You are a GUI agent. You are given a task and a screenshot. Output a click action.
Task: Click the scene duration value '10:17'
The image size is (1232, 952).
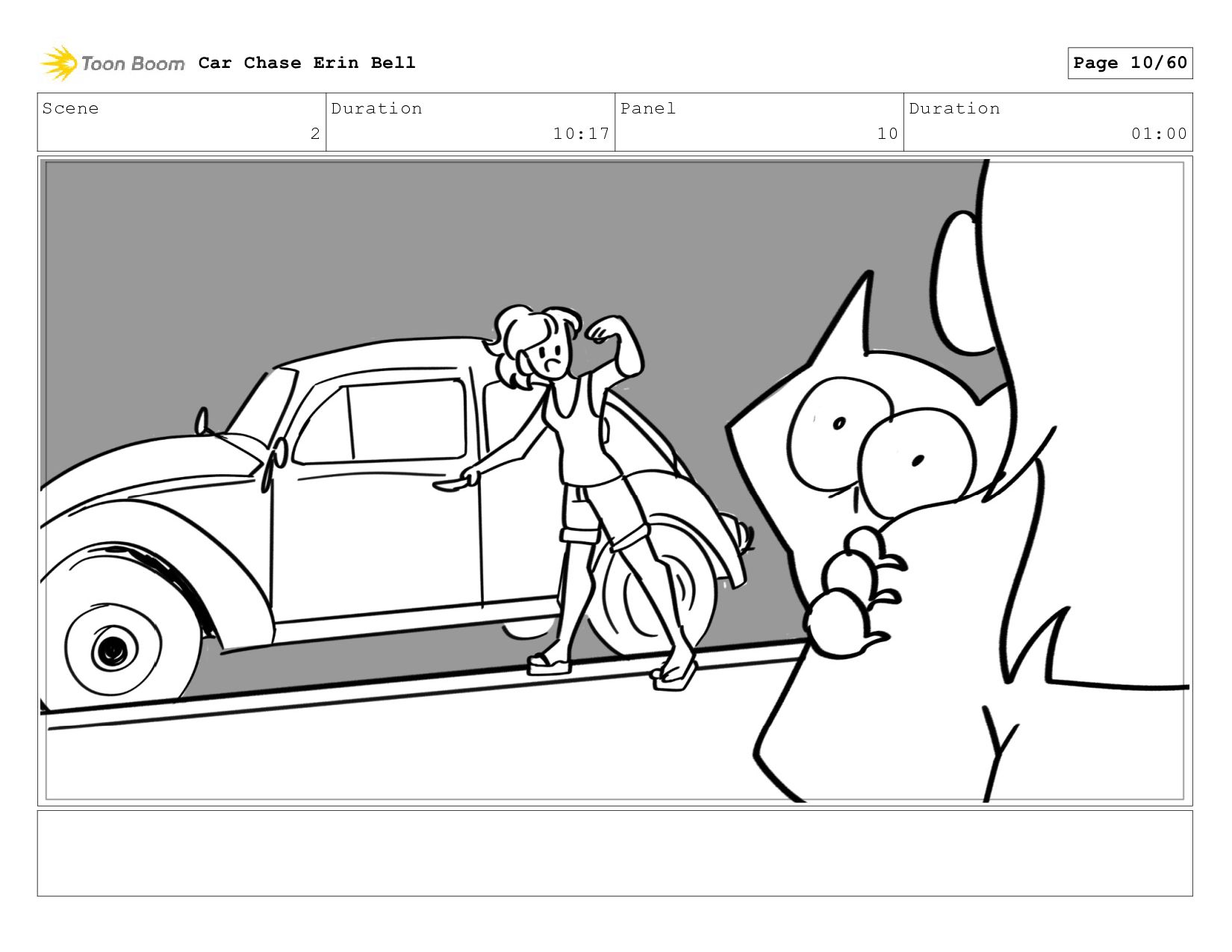pyautogui.click(x=581, y=134)
